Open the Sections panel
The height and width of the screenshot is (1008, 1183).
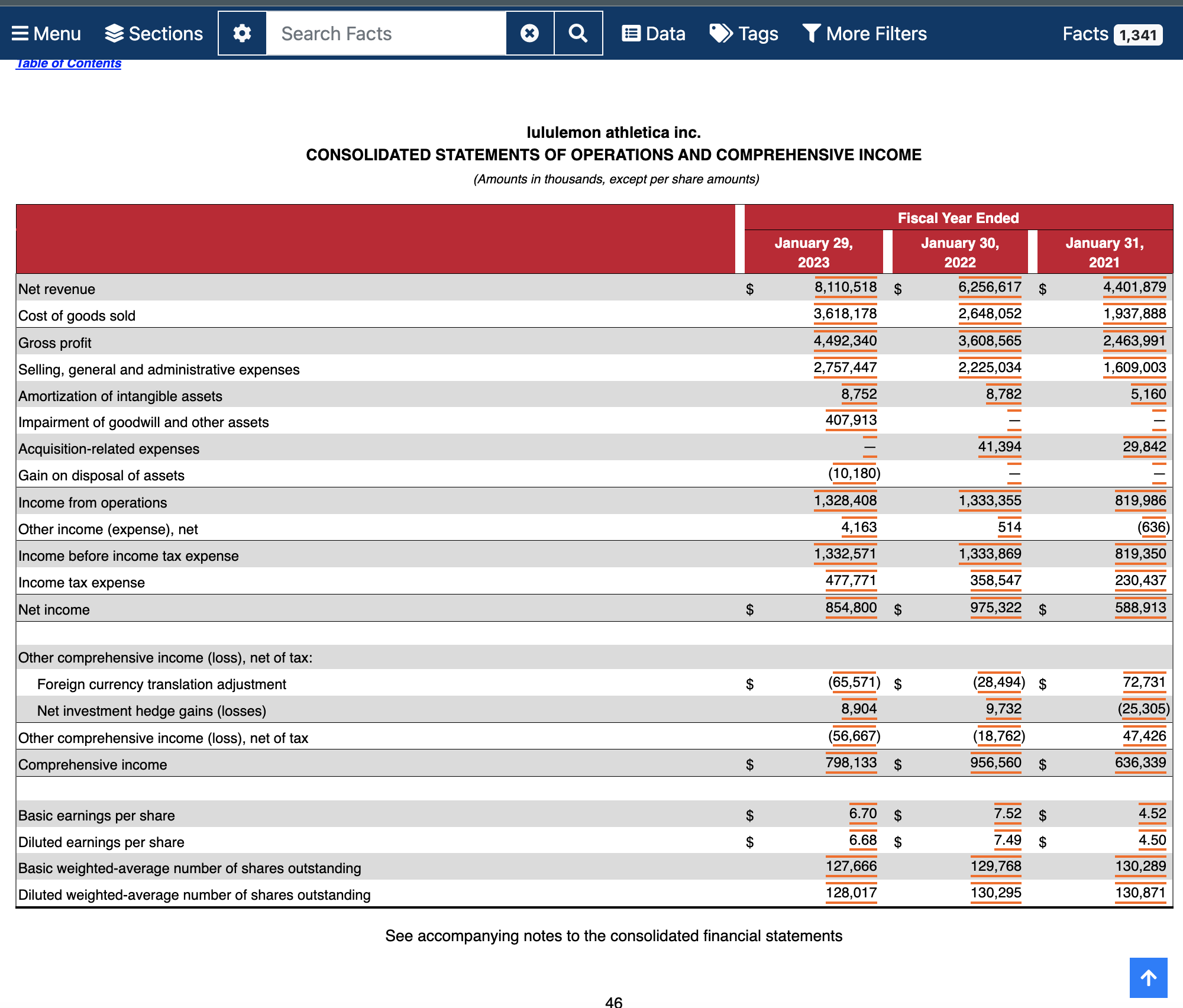pyautogui.click(x=154, y=34)
